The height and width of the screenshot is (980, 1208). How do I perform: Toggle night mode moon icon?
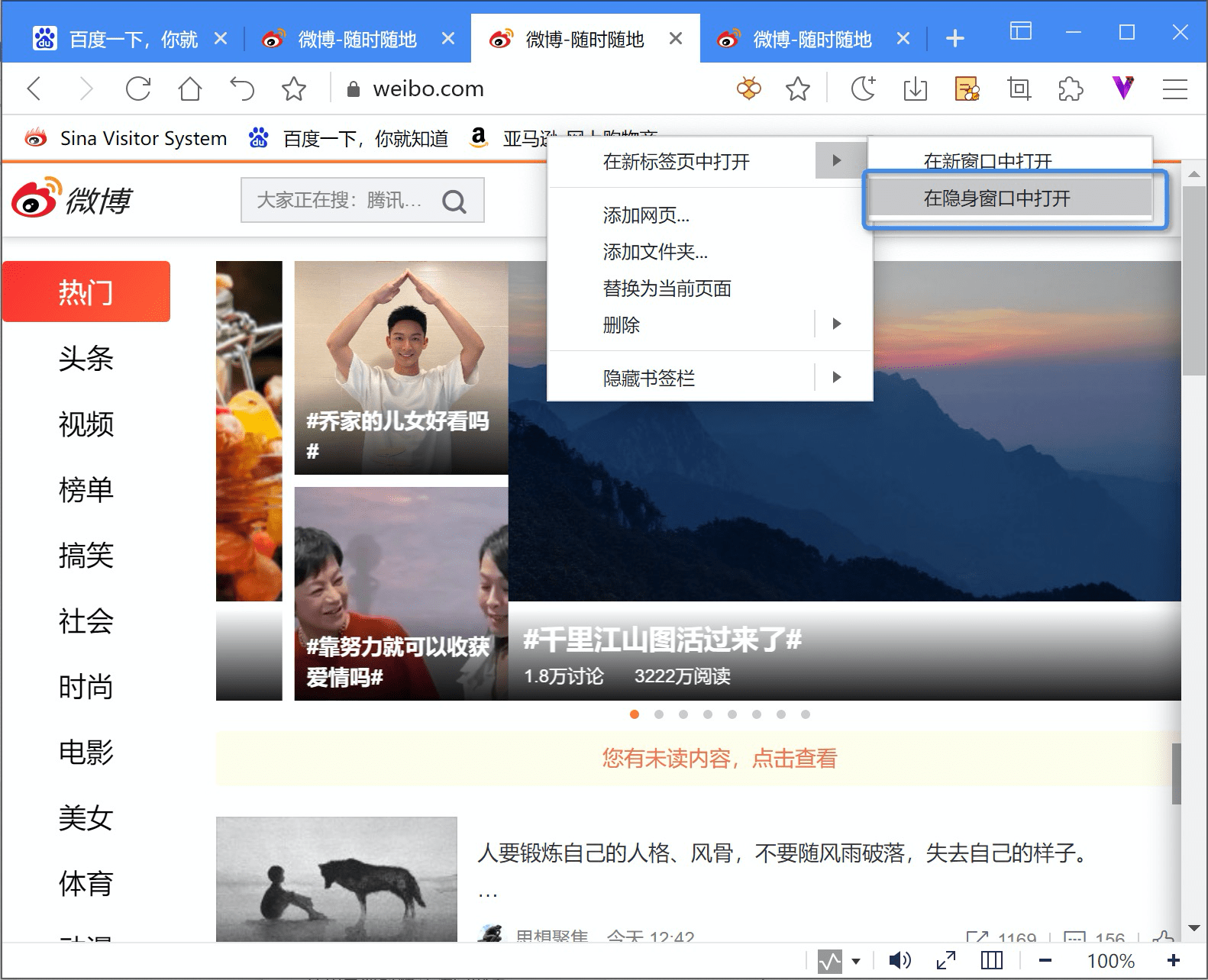click(x=864, y=89)
